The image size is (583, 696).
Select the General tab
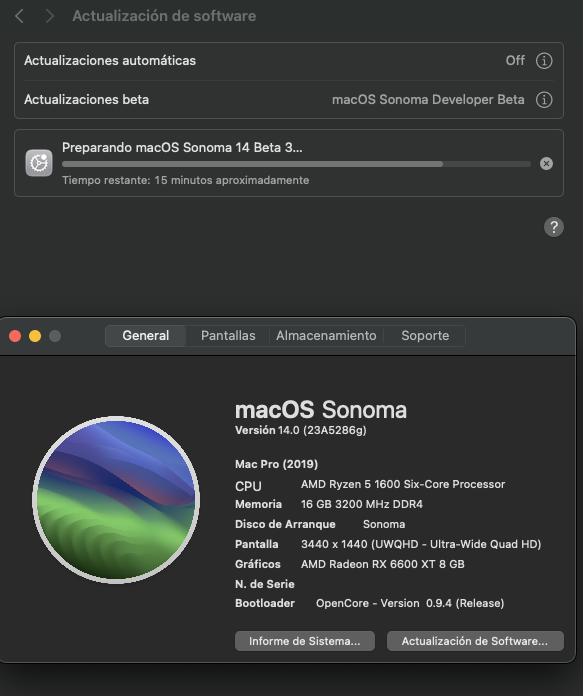pos(146,336)
